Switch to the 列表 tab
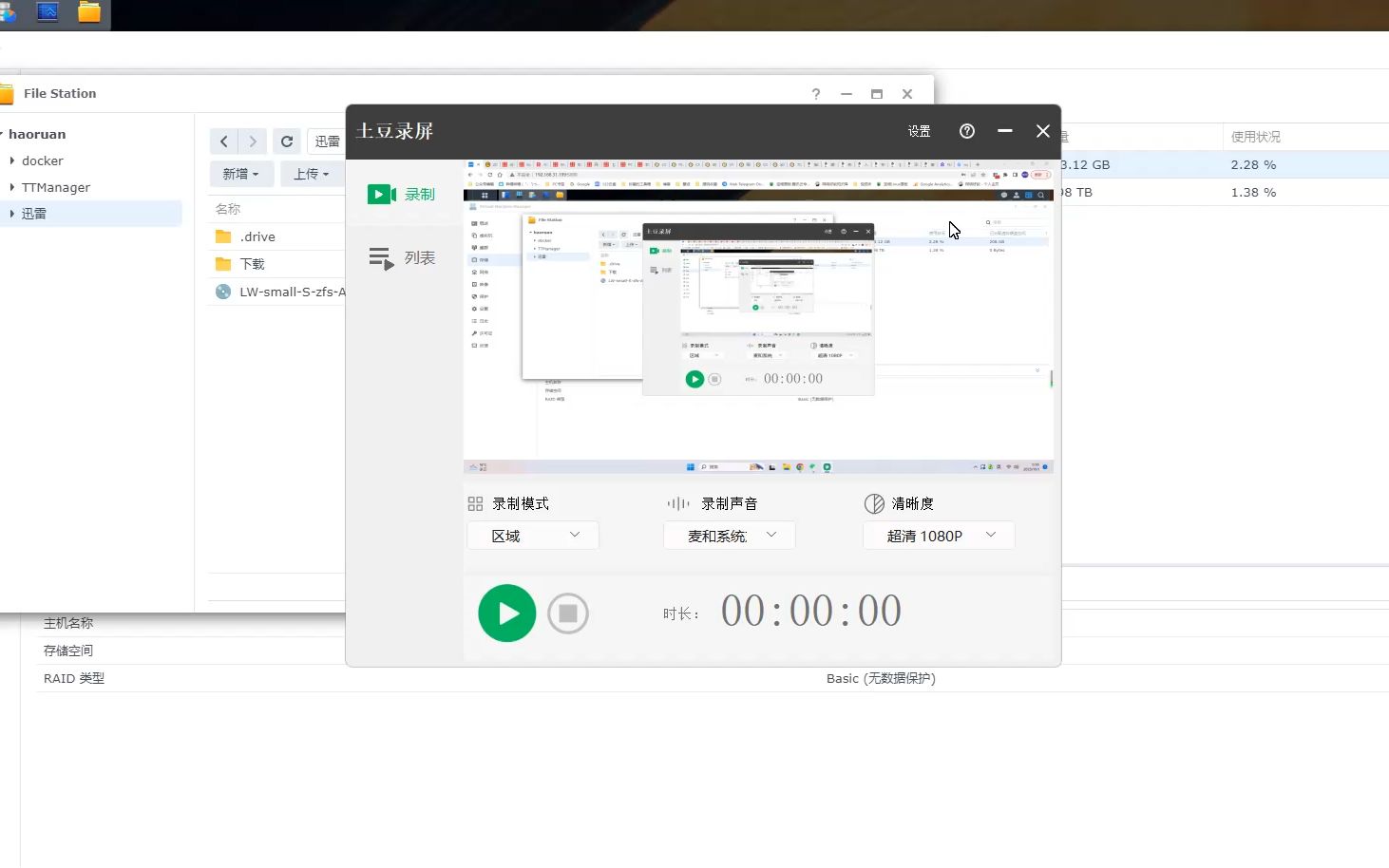 coord(402,257)
